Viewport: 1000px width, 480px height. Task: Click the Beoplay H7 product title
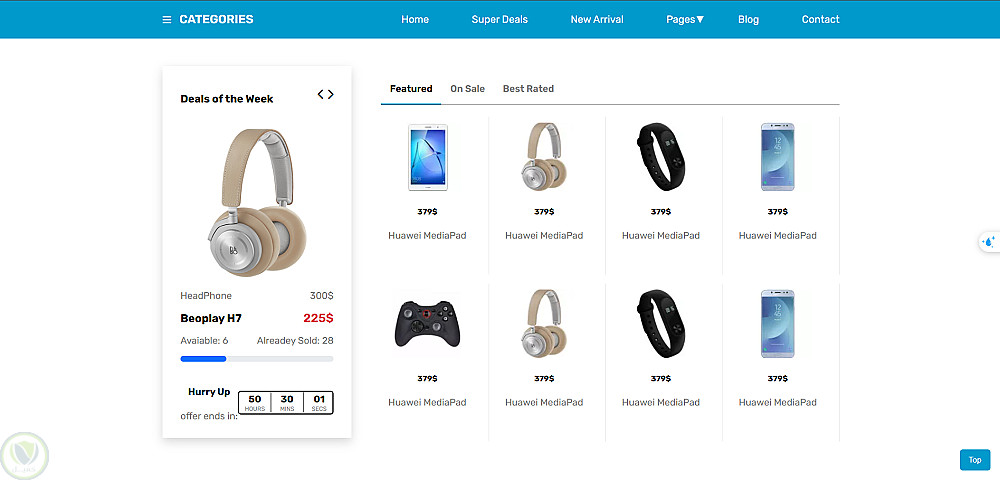click(210, 318)
